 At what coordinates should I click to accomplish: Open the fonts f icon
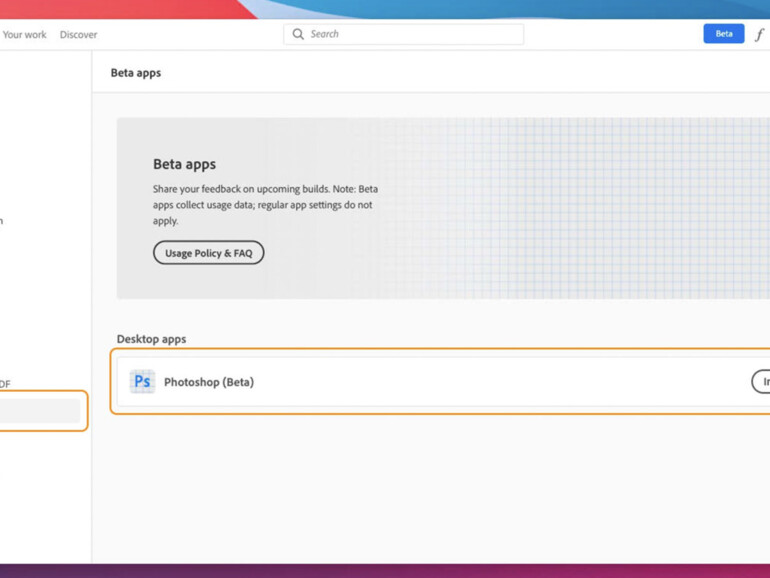click(x=759, y=34)
